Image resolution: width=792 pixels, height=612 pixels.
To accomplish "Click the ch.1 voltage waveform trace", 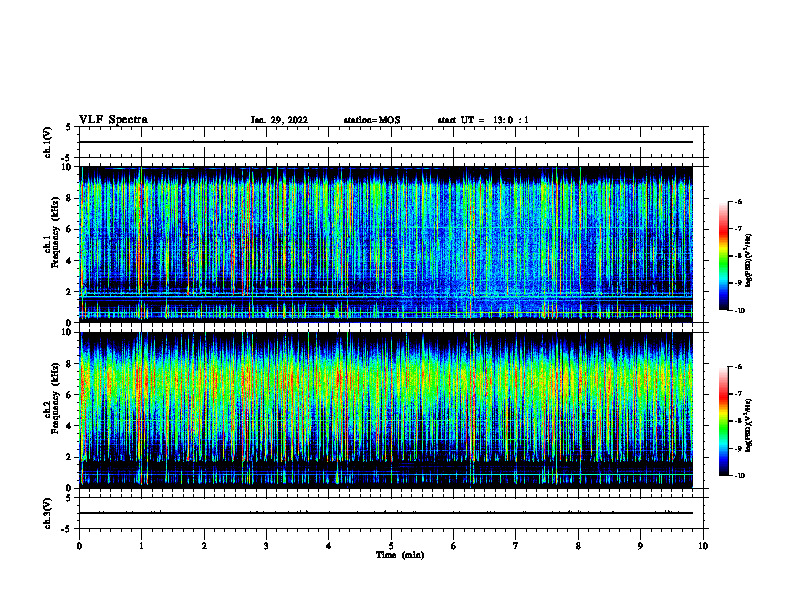I will coord(386,142).
